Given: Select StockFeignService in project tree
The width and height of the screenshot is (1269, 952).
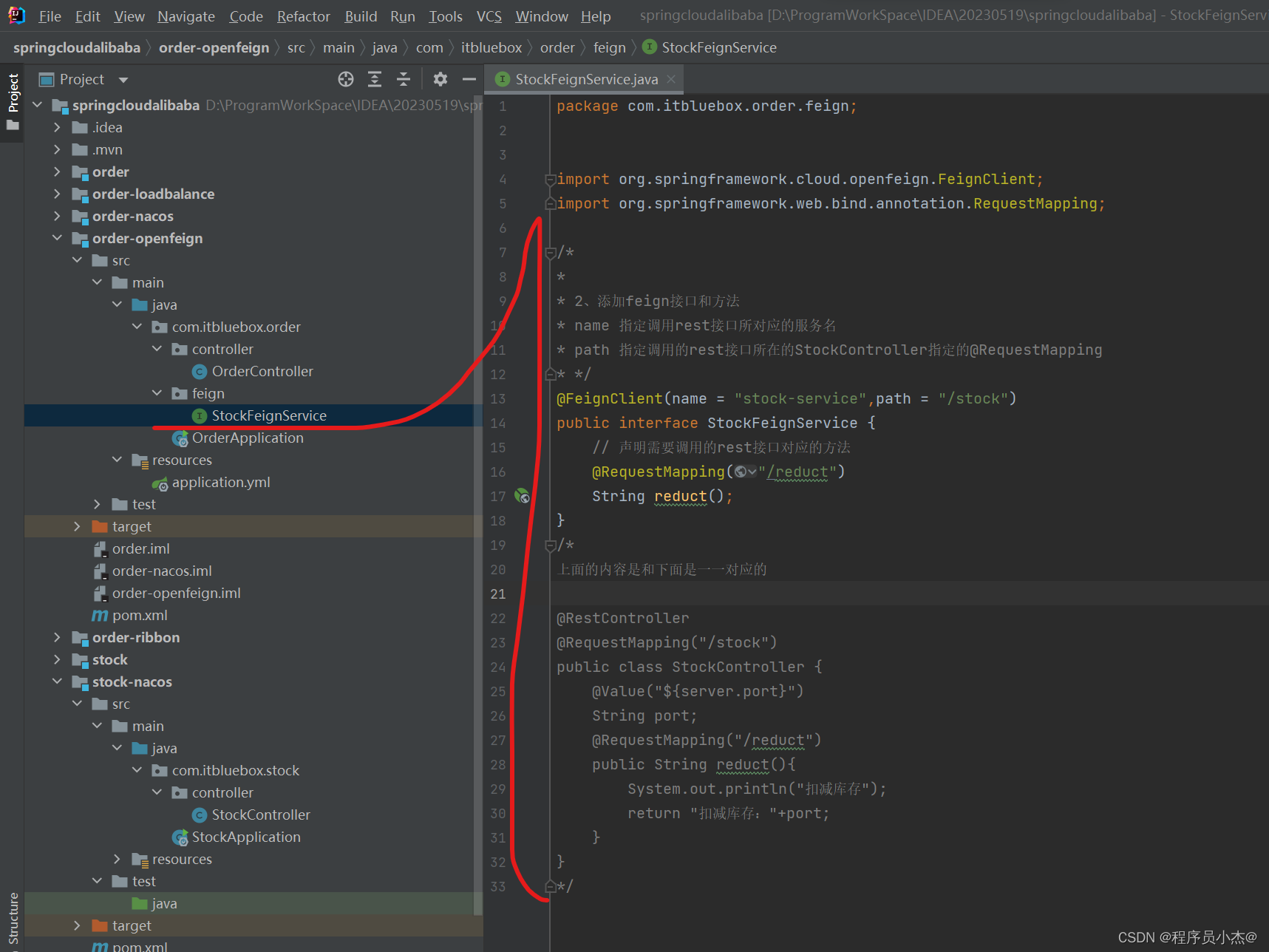Looking at the screenshot, I should point(269,416).
